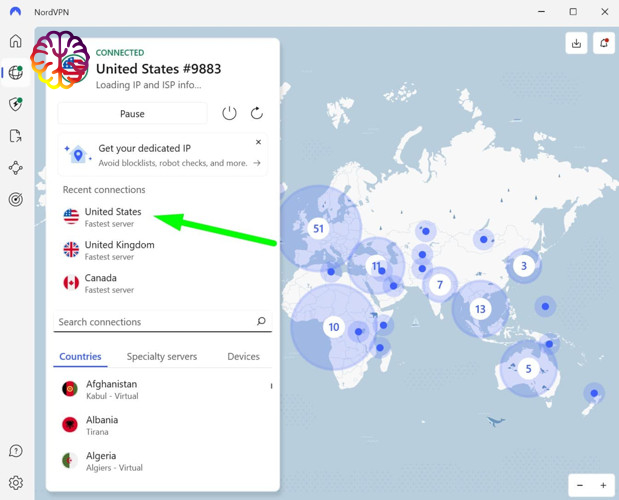Open Threat Protection shield in sidebar

tap(16, 104)
